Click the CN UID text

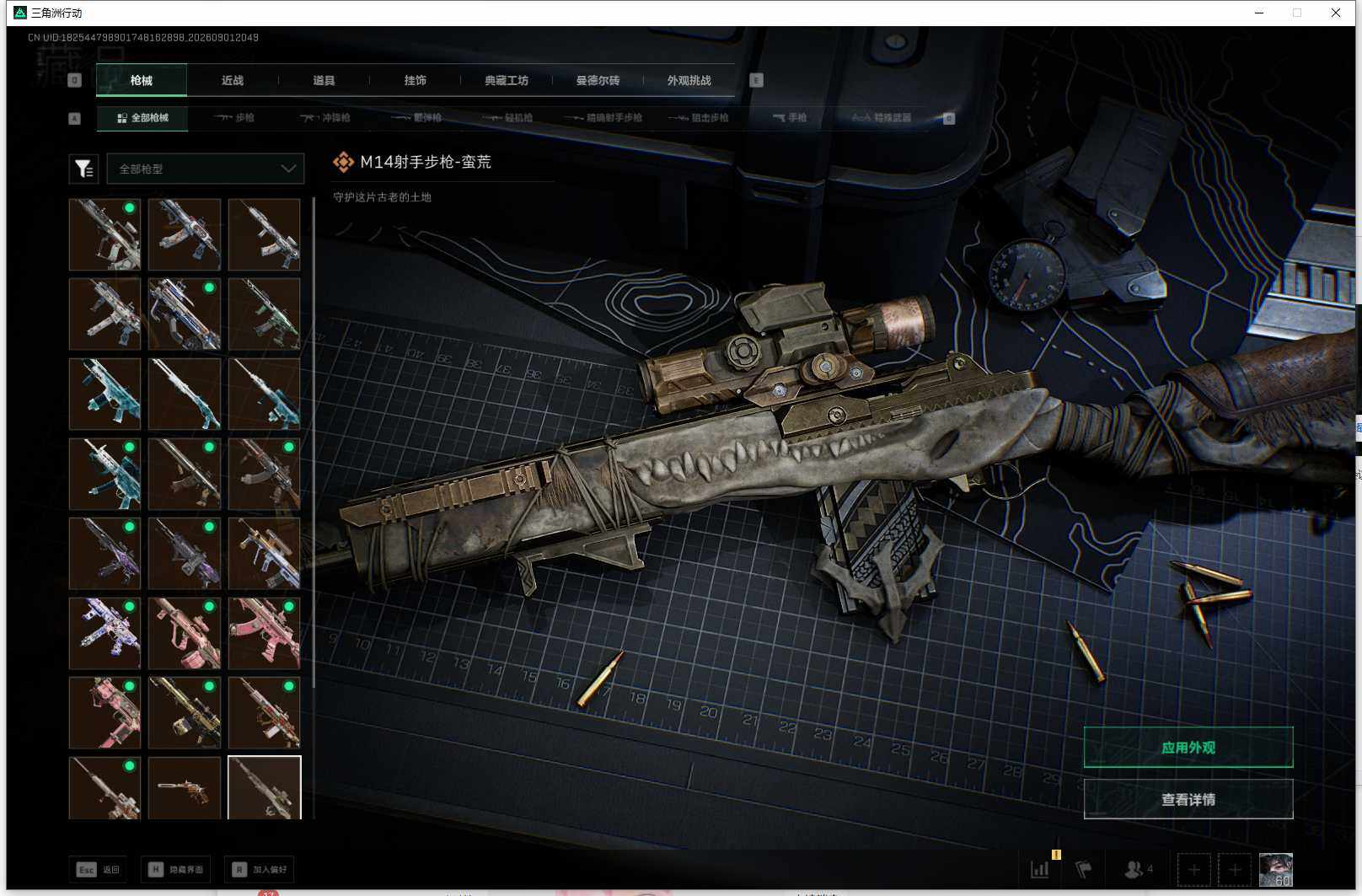click(x=143, y=38)
